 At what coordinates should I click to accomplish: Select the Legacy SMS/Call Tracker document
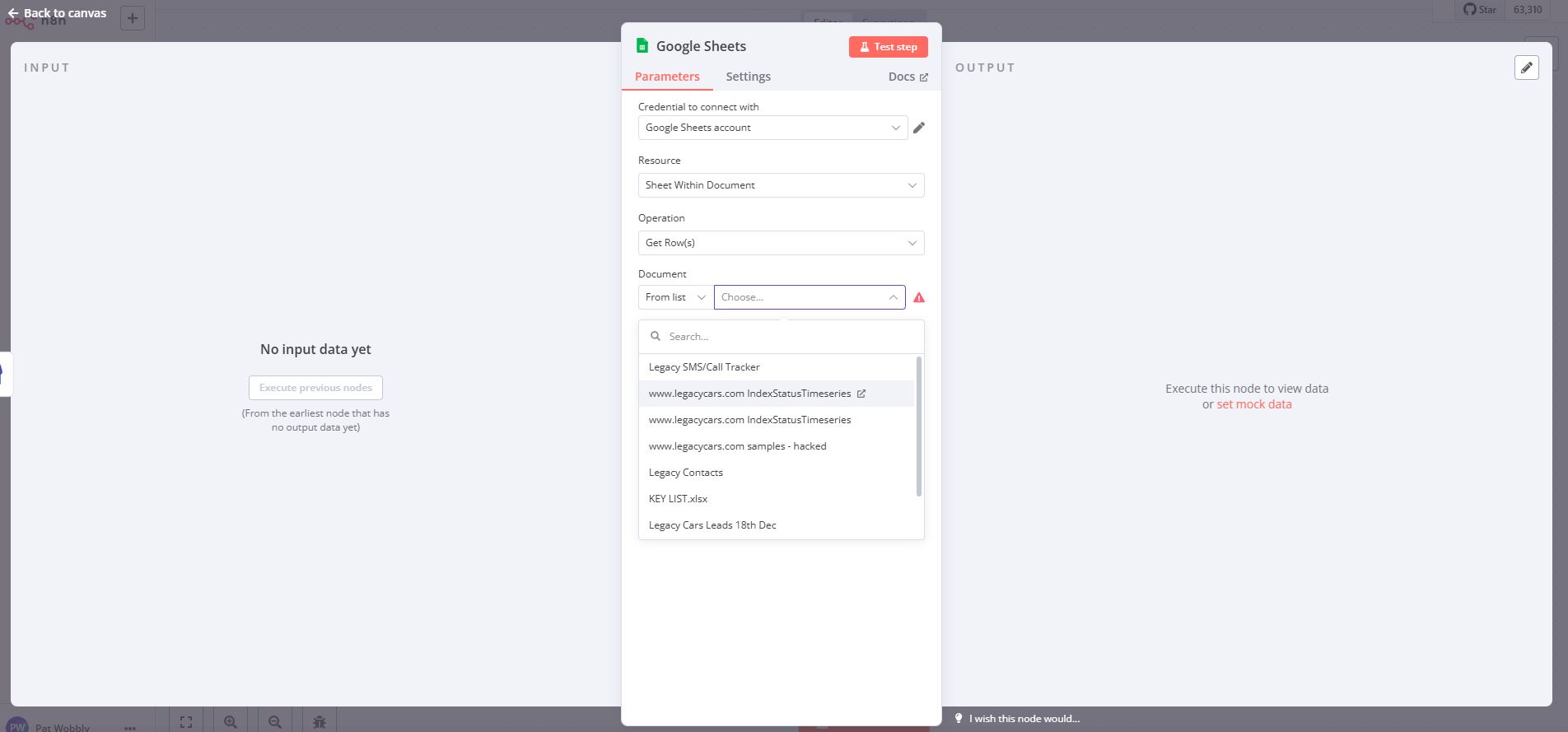pyautogui.click(x=777, y=367)
